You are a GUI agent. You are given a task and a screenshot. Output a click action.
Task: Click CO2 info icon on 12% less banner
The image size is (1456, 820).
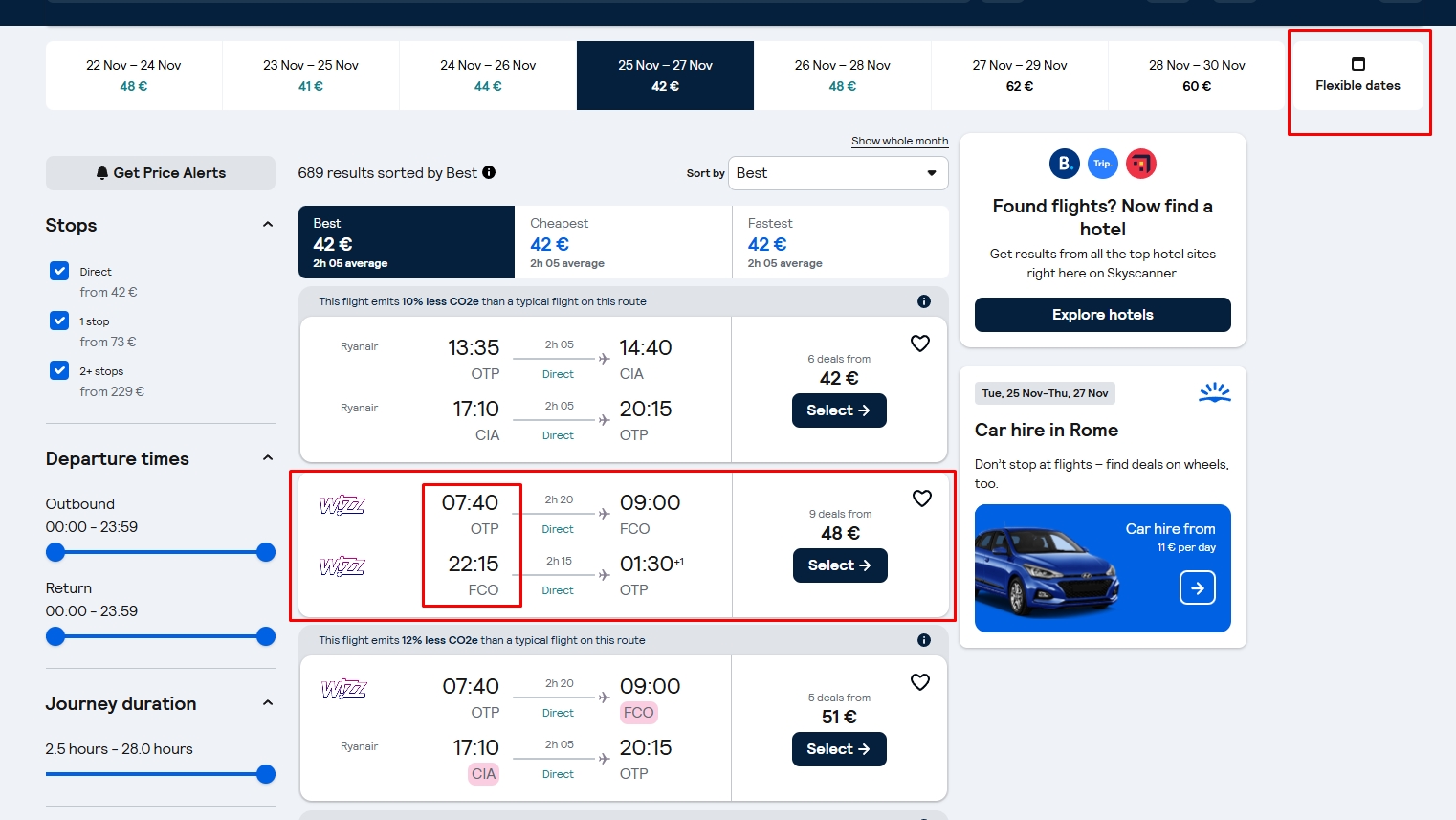pos(924,640)
